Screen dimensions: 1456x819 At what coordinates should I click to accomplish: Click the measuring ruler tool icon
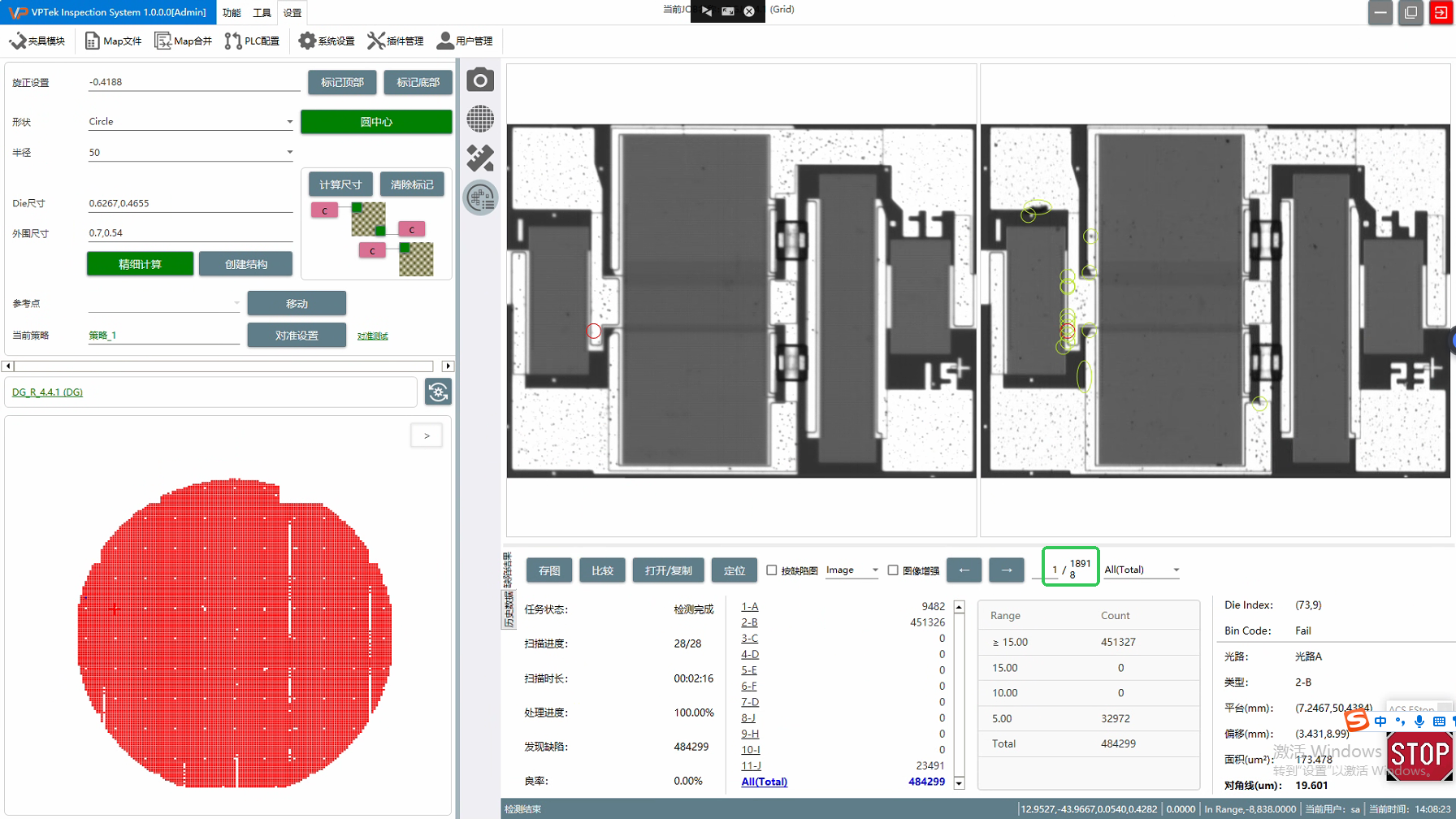pyautogui.click(x=480, y=158)
